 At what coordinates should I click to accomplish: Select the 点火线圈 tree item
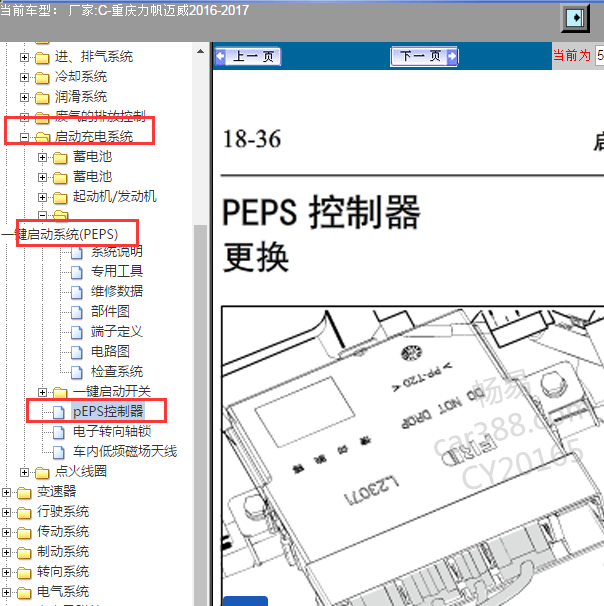[x=81, y=472]
